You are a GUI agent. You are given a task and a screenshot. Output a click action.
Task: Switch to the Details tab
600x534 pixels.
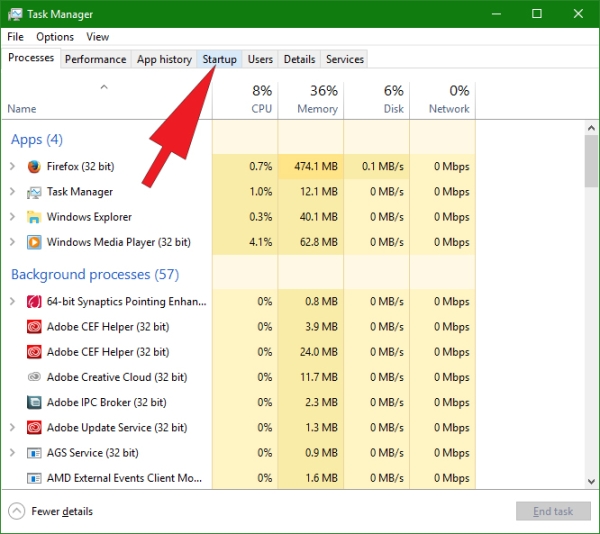tap(299, 59)
